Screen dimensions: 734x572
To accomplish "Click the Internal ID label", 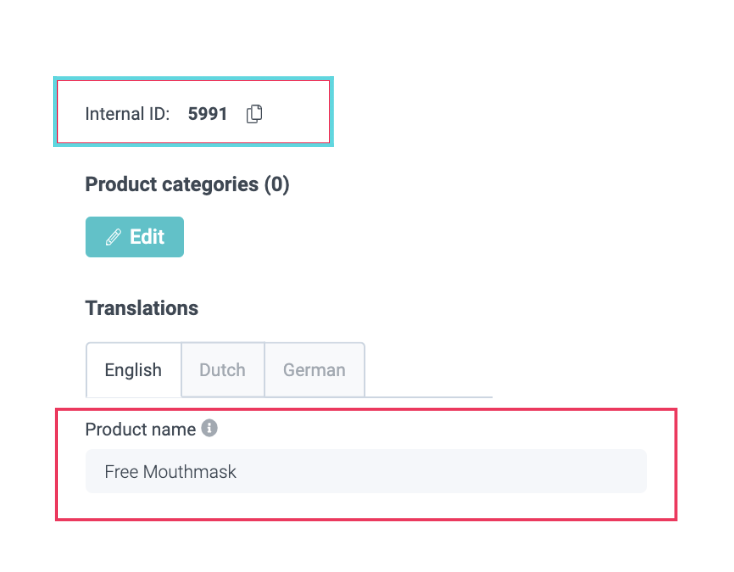I will pos(127,114).
